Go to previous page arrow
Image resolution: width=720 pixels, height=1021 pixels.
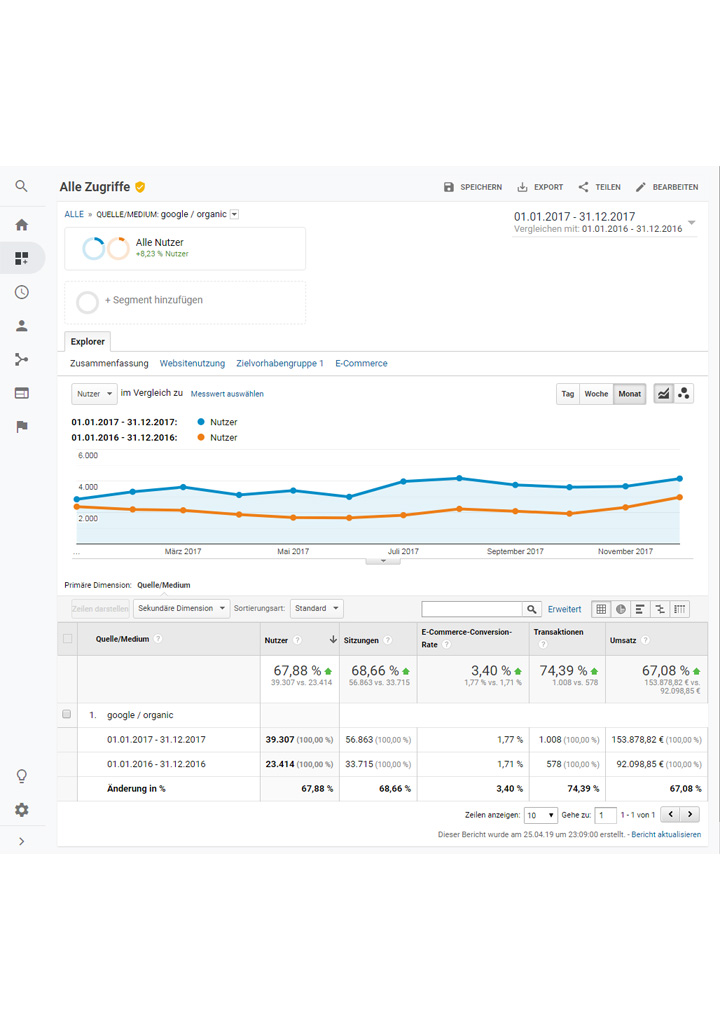(671, 815)
